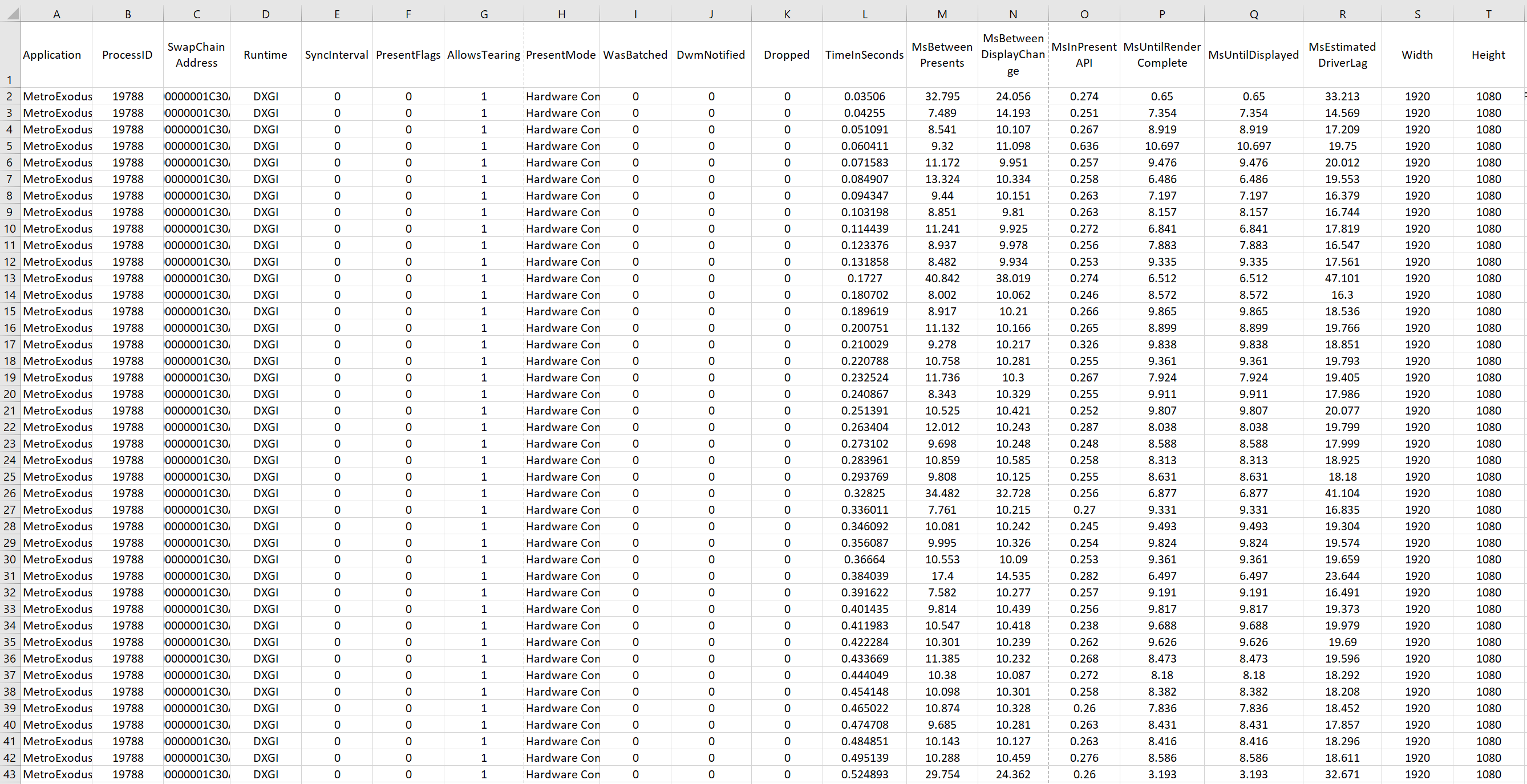Select cell with value 40.842
The width and height of the screenshot is (1527, 784).
[942, 278]
